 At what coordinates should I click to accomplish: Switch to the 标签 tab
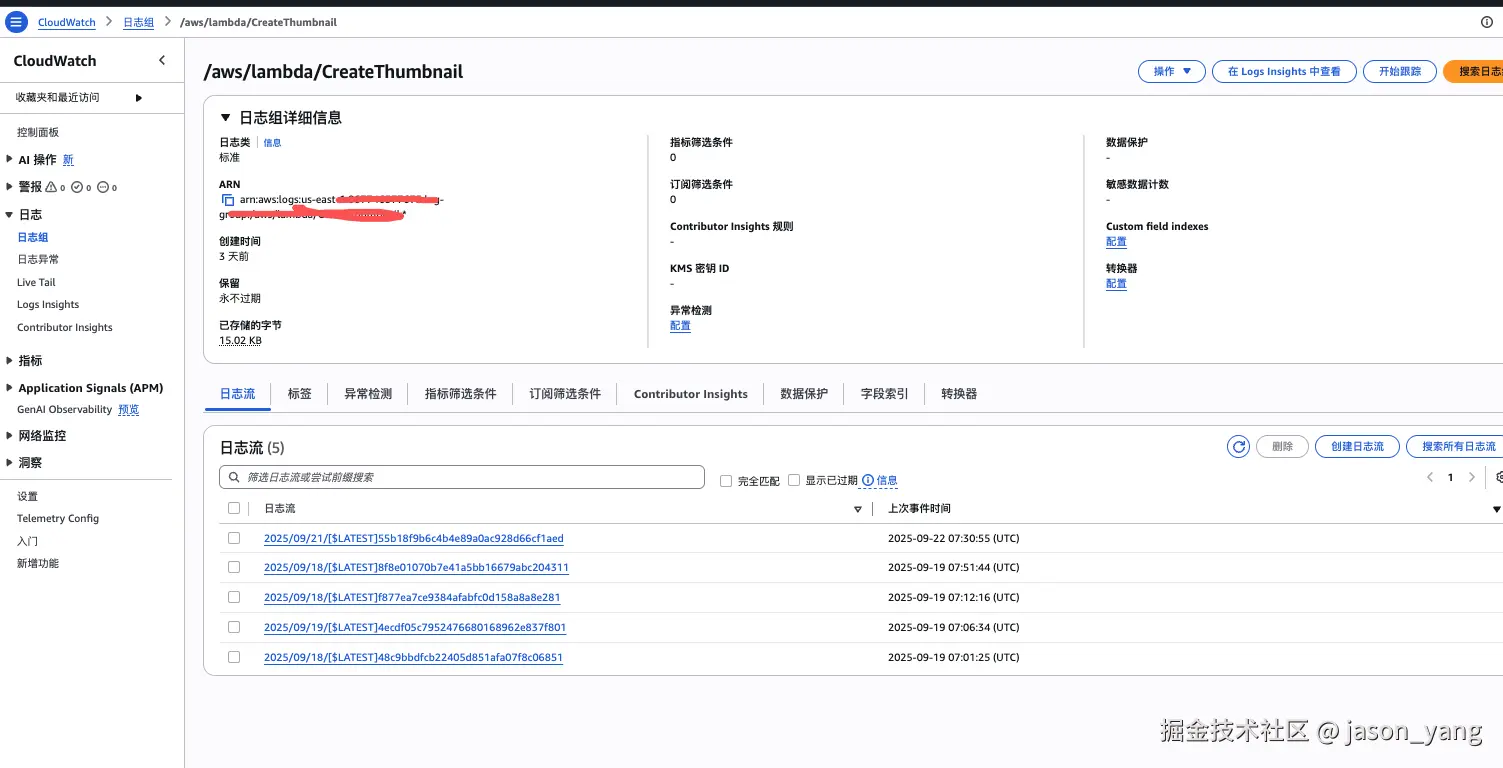[x=300, y=394]
